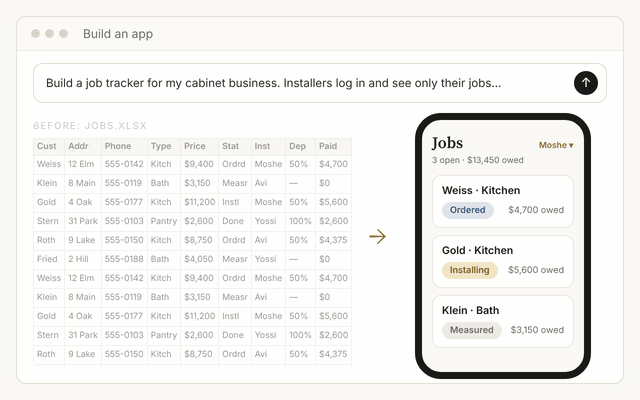Image resolution: width=640 pixels, height=400 pixels.
Task: Open the Gold · Kitchen job card
Action: (503, 261)
